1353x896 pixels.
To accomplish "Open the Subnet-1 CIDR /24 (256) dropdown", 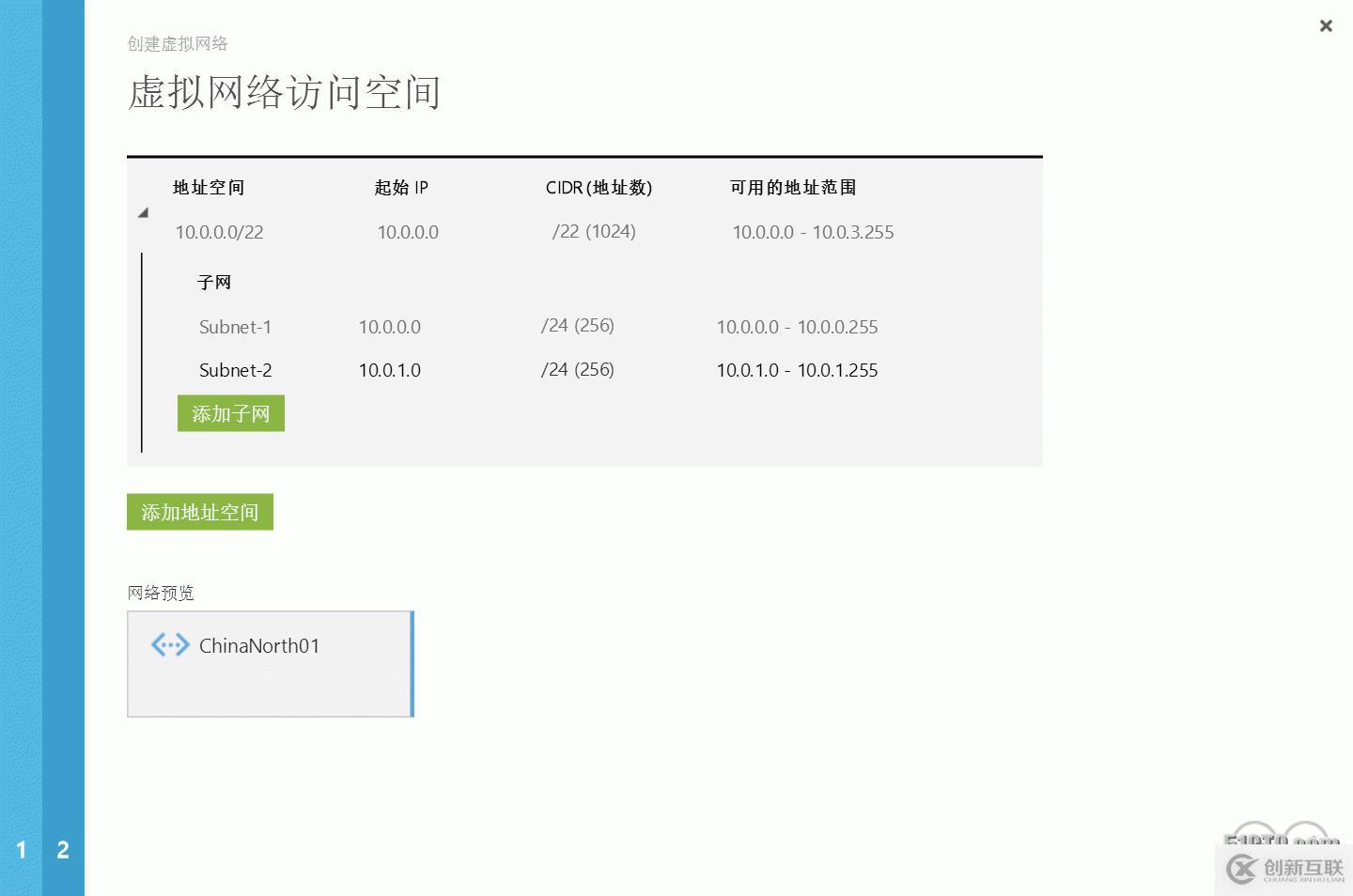I will 577,326.
